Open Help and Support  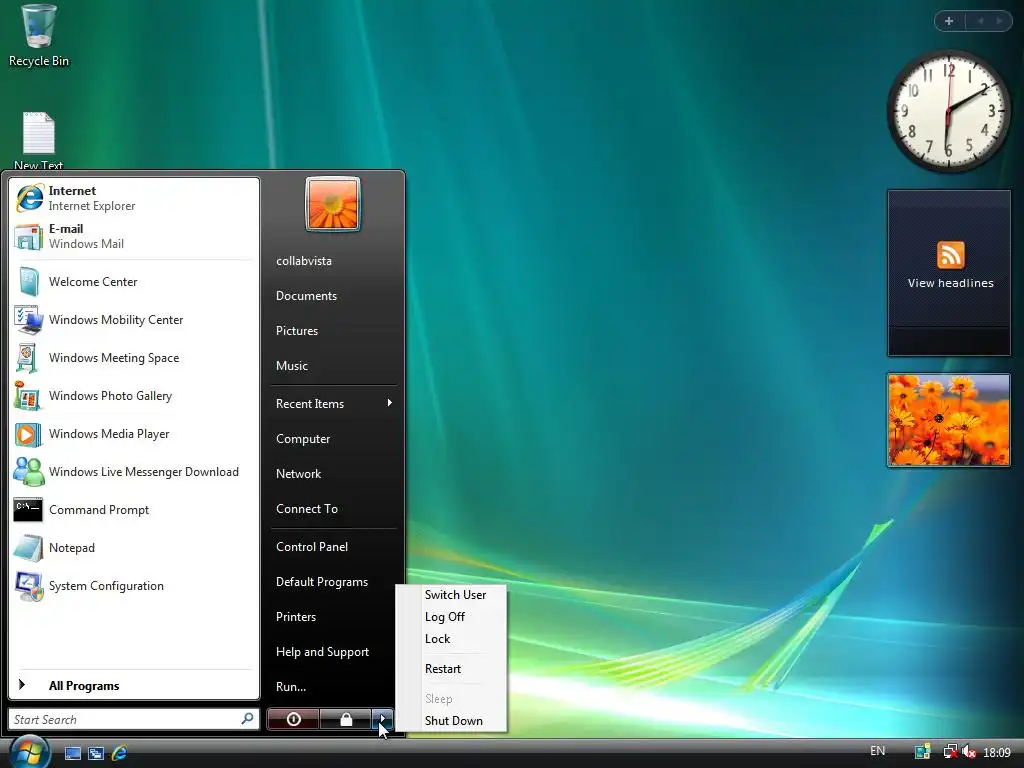332,652
